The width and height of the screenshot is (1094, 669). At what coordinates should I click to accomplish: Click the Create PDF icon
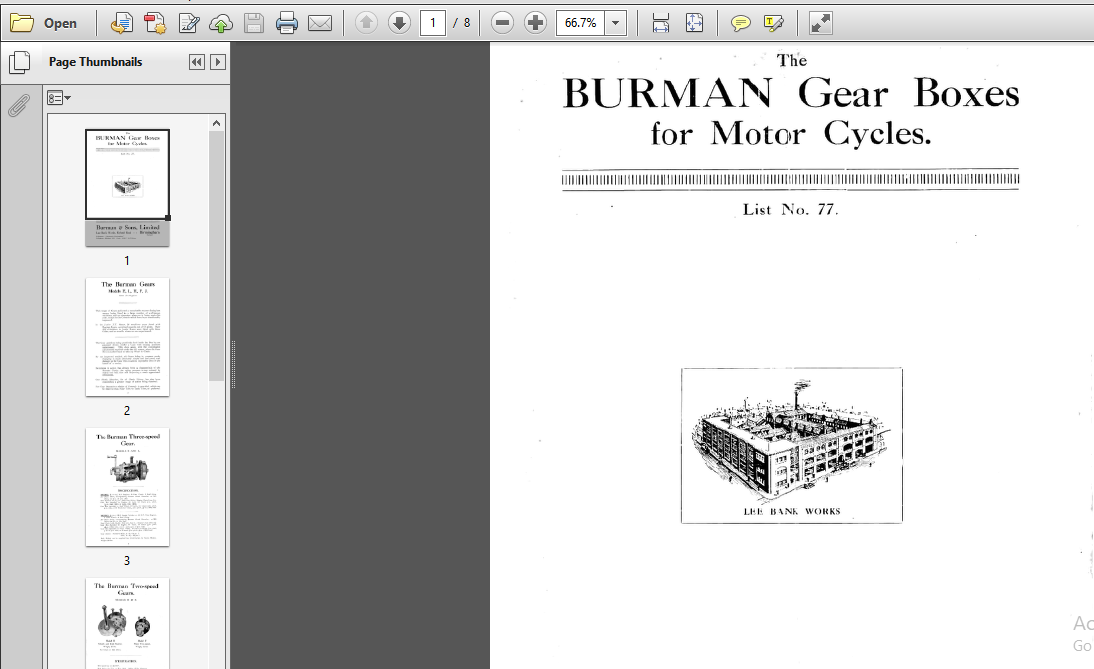point(155,23)
